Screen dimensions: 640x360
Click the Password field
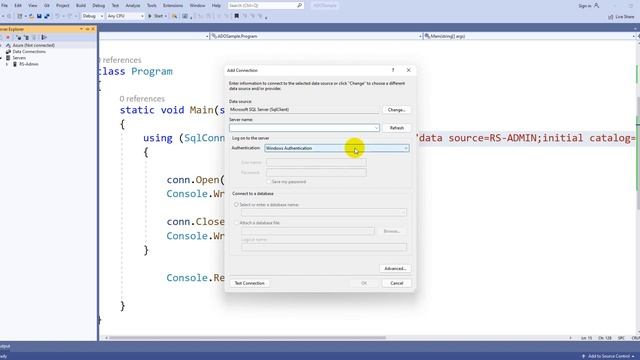click(316, 172)
